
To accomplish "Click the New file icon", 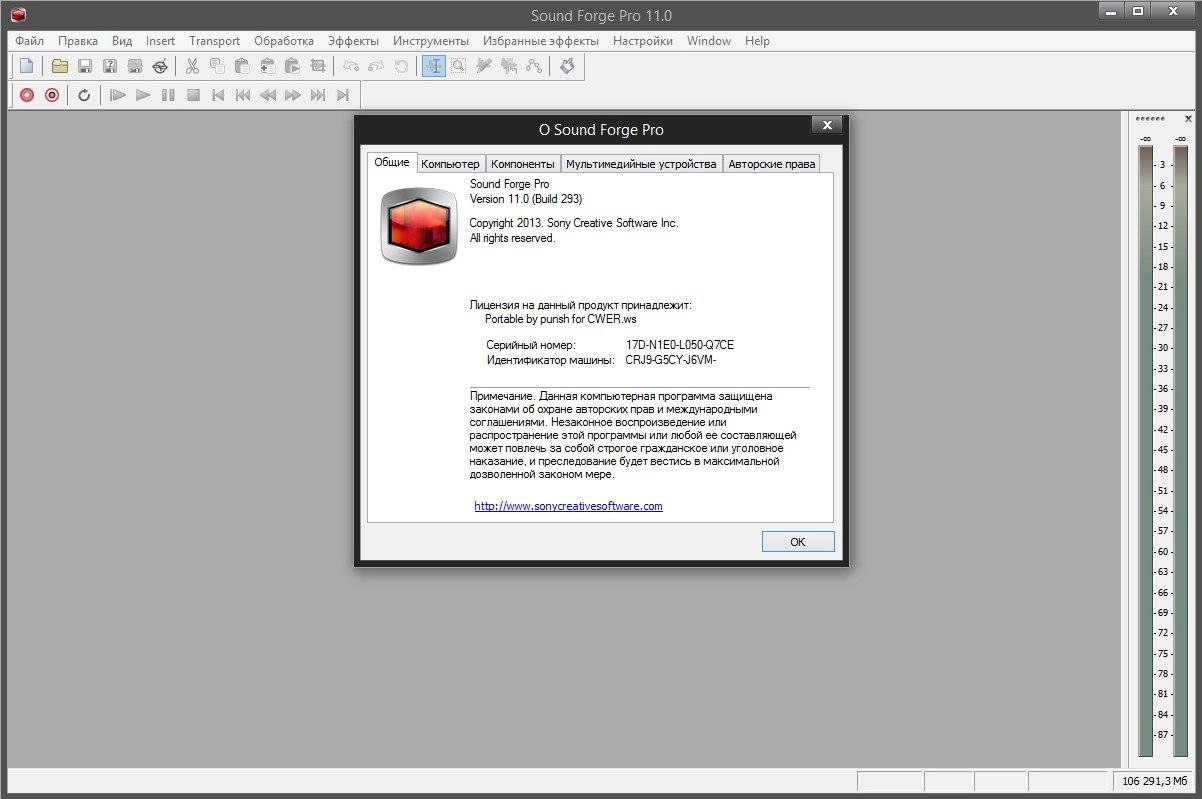I will [x=27, y=67].
